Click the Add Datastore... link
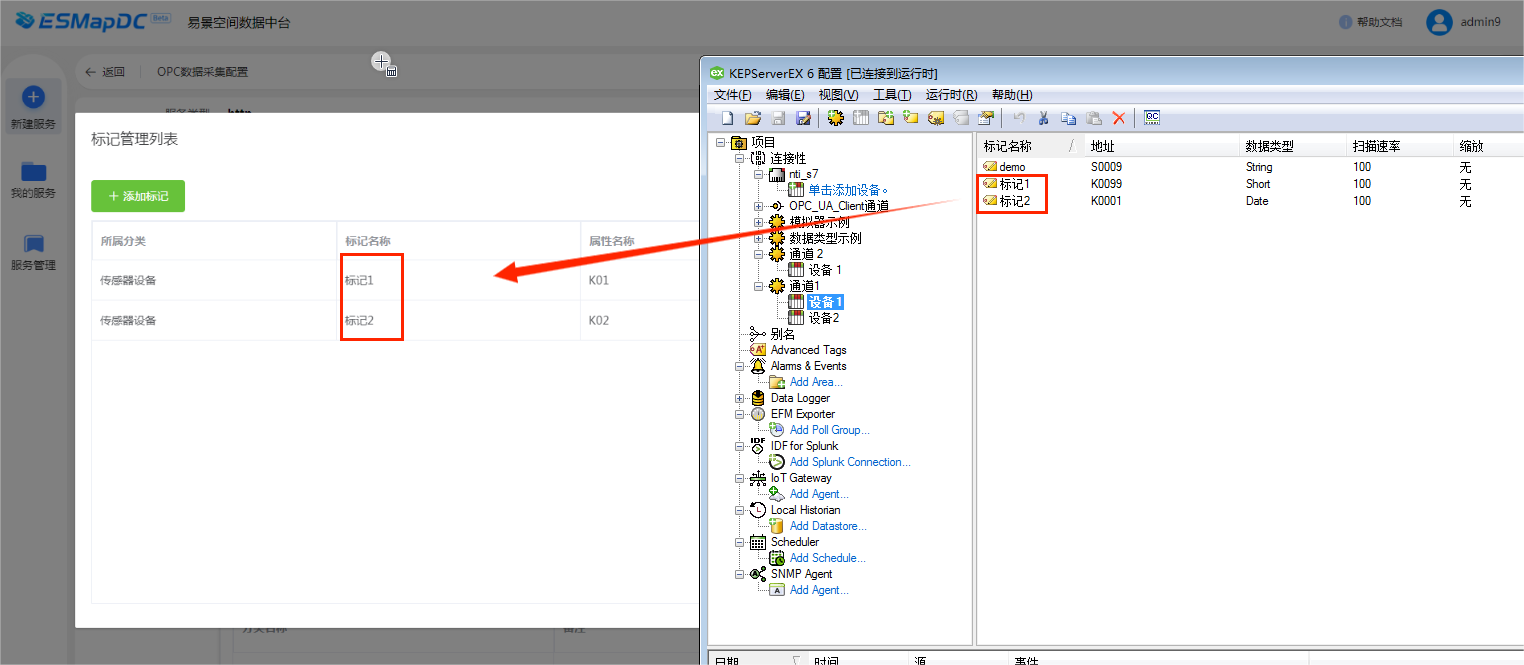This screenshot has width=1524, height=665. click(828, 526)
